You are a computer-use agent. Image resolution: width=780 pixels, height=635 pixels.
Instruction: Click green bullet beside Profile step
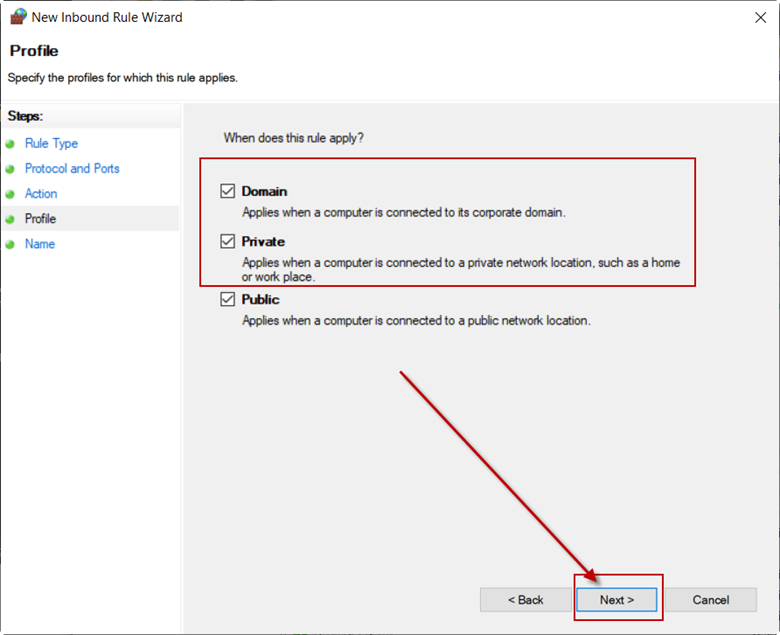click(10, 219)
